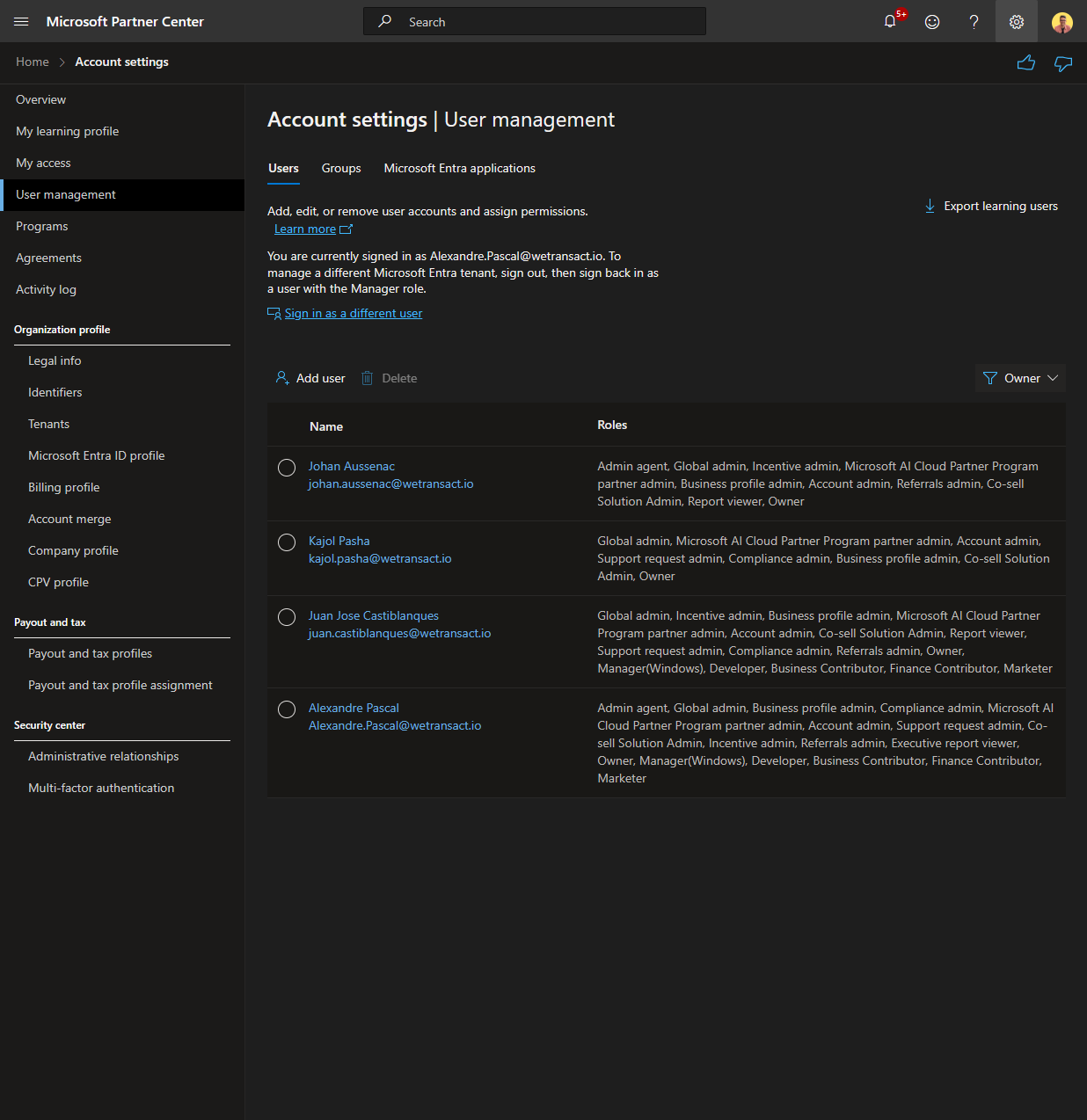
Task: Click the Learn more link
Action: click(x=305, y=229)
